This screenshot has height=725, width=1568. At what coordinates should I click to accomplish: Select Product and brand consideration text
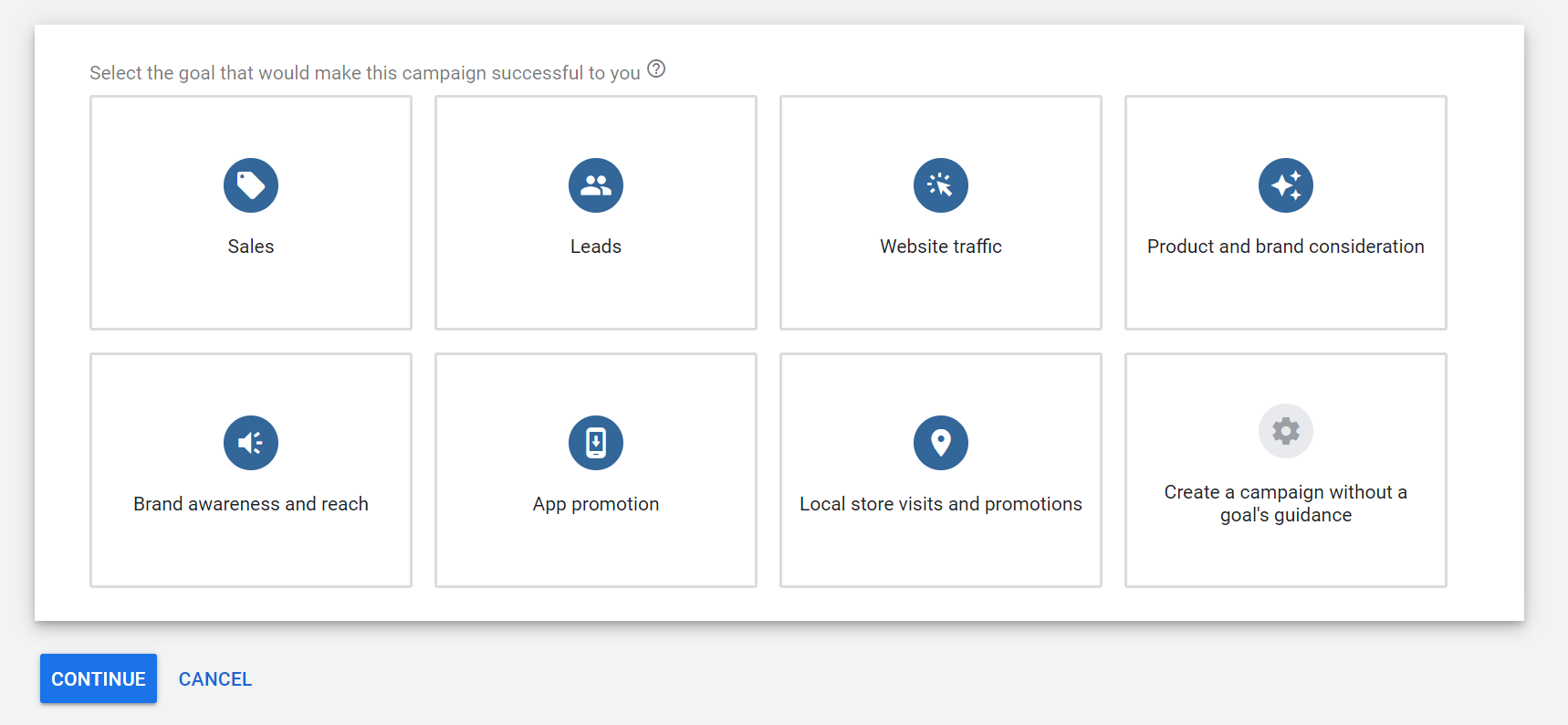pos(1286,247)
